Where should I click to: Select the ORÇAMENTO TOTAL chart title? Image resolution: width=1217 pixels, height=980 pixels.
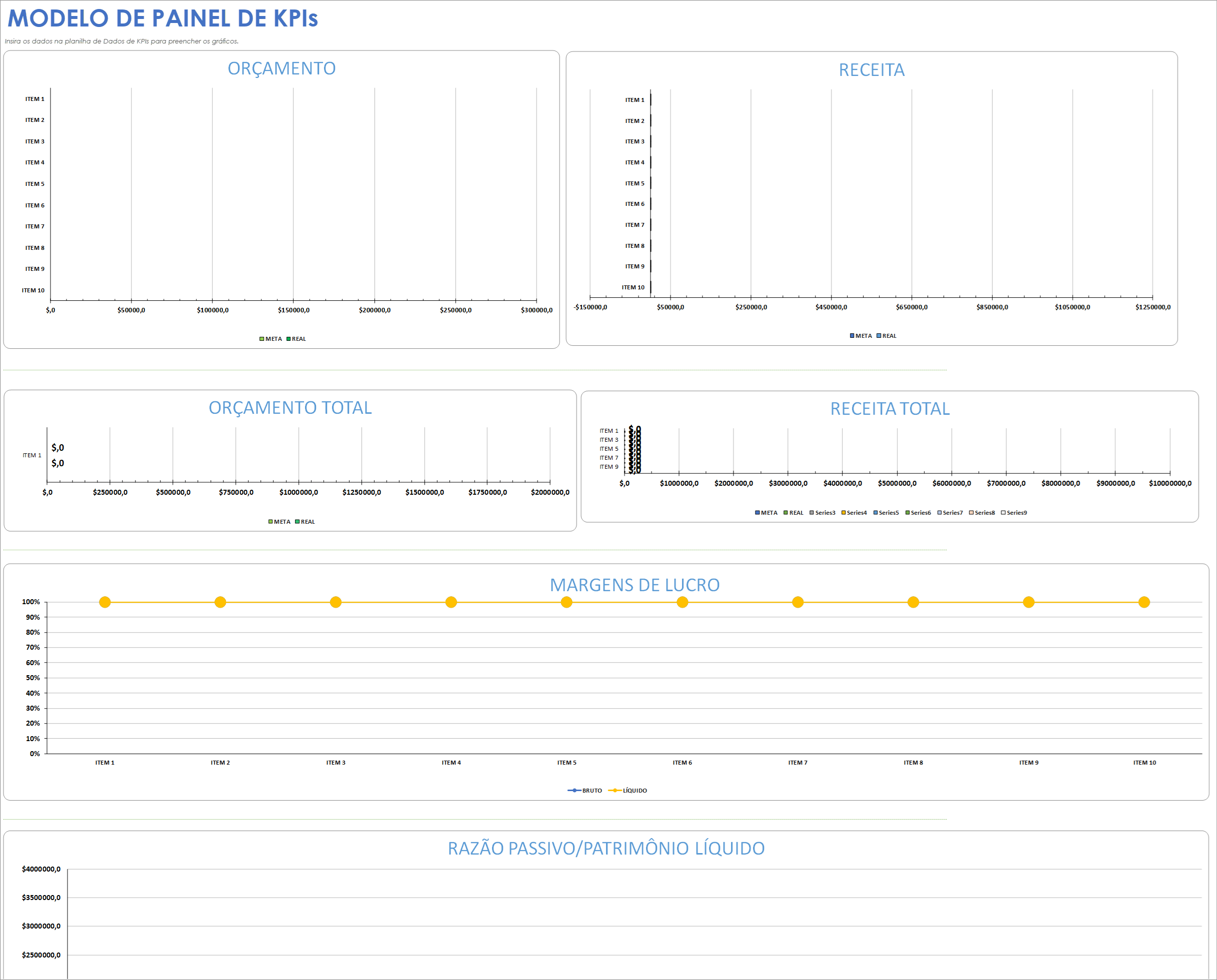[x=290, y=408]
